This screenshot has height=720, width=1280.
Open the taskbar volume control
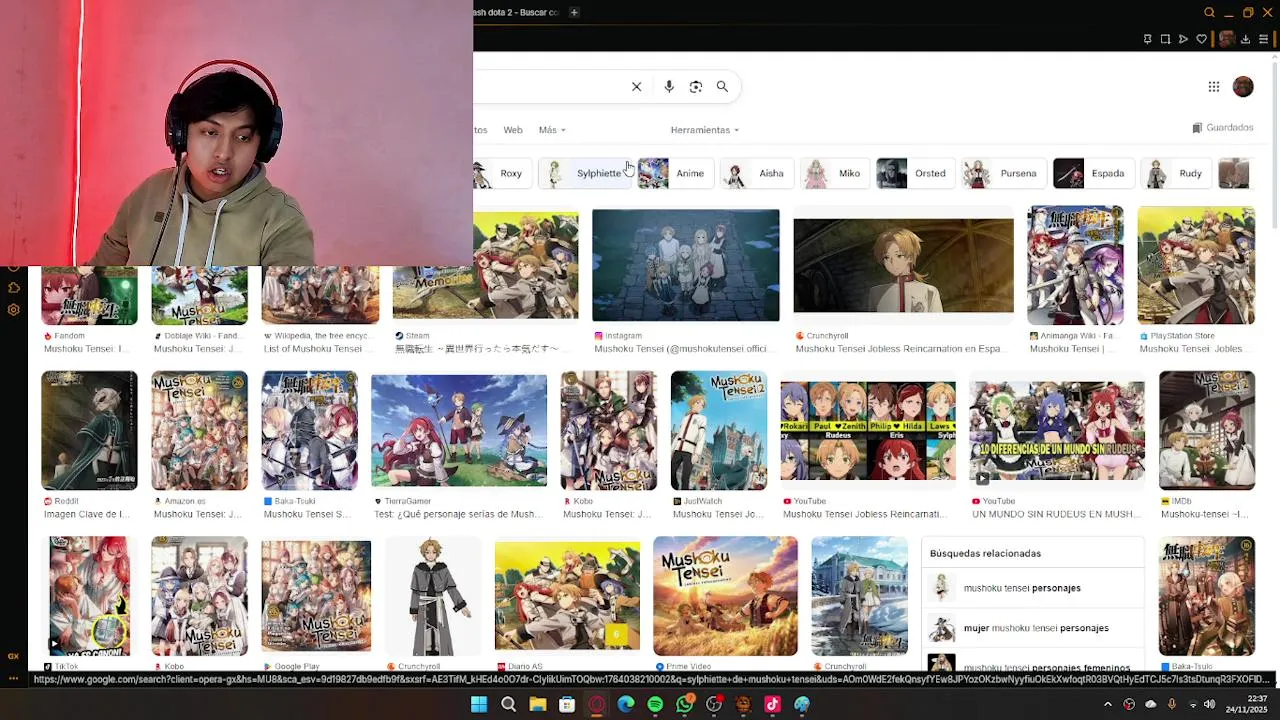point(1209,704)
